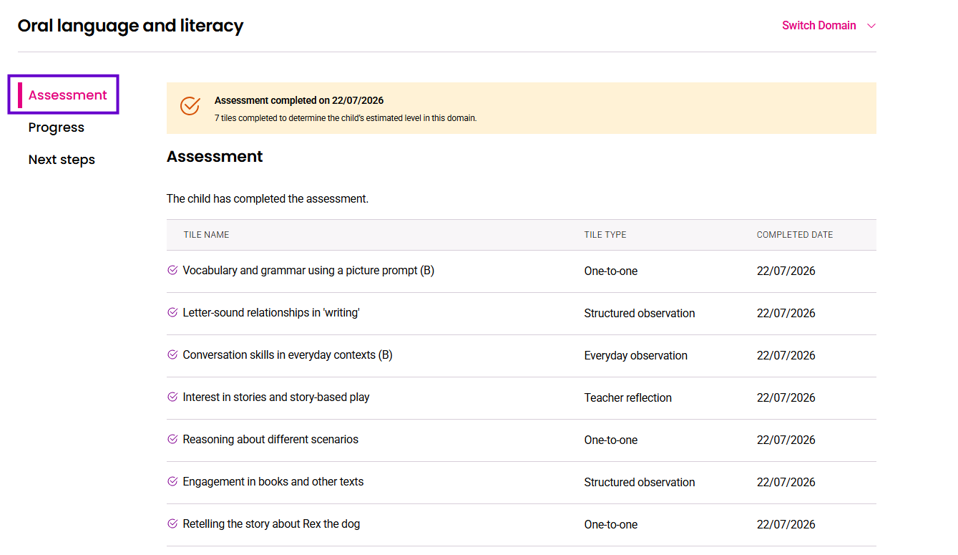Screen dimensions: 958x555
Task: Click 'Structured observation' in Engagement in books row
Action: 639,482
